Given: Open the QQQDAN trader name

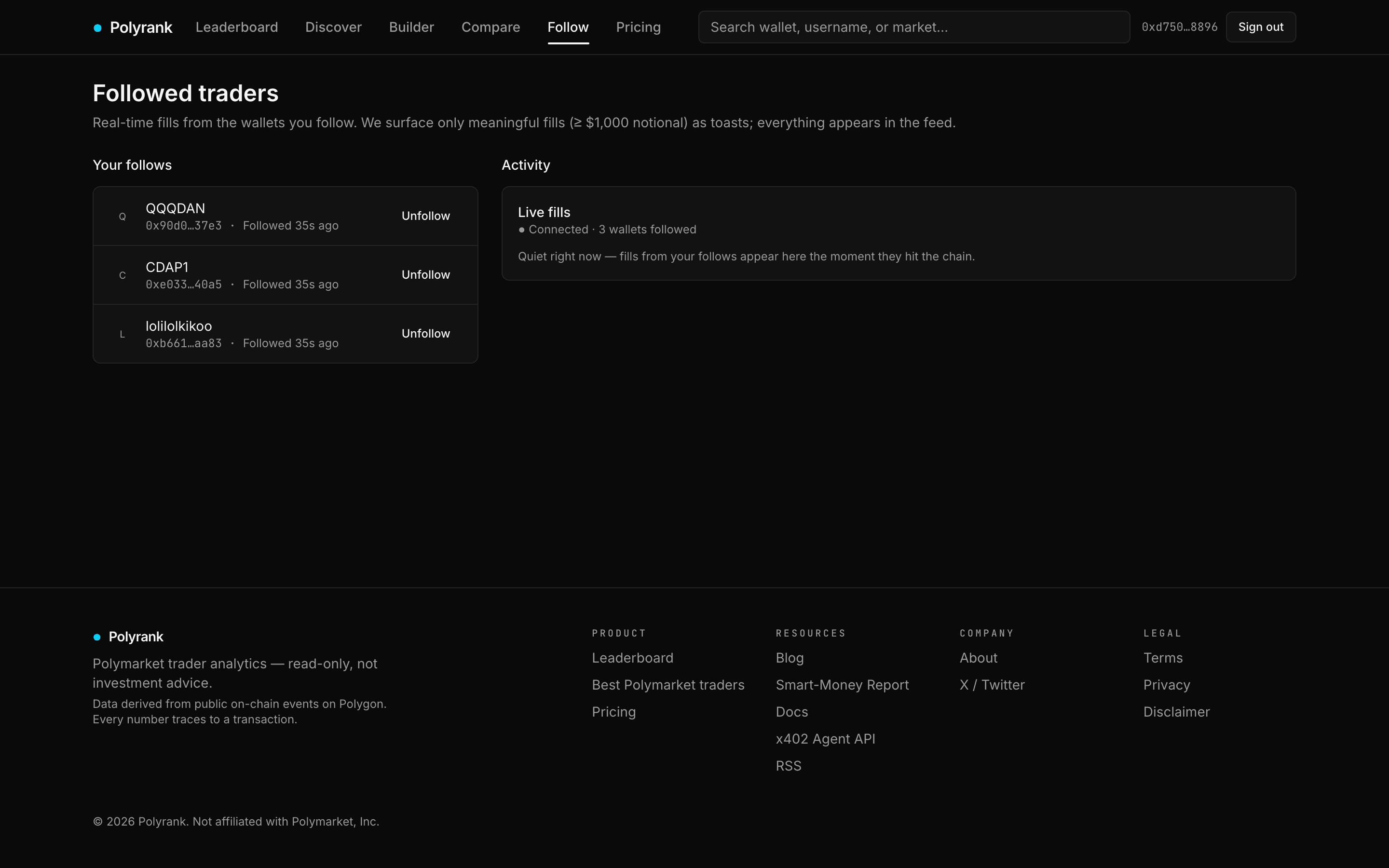Looking at the screenshot, I should click(x=175, y=208).
